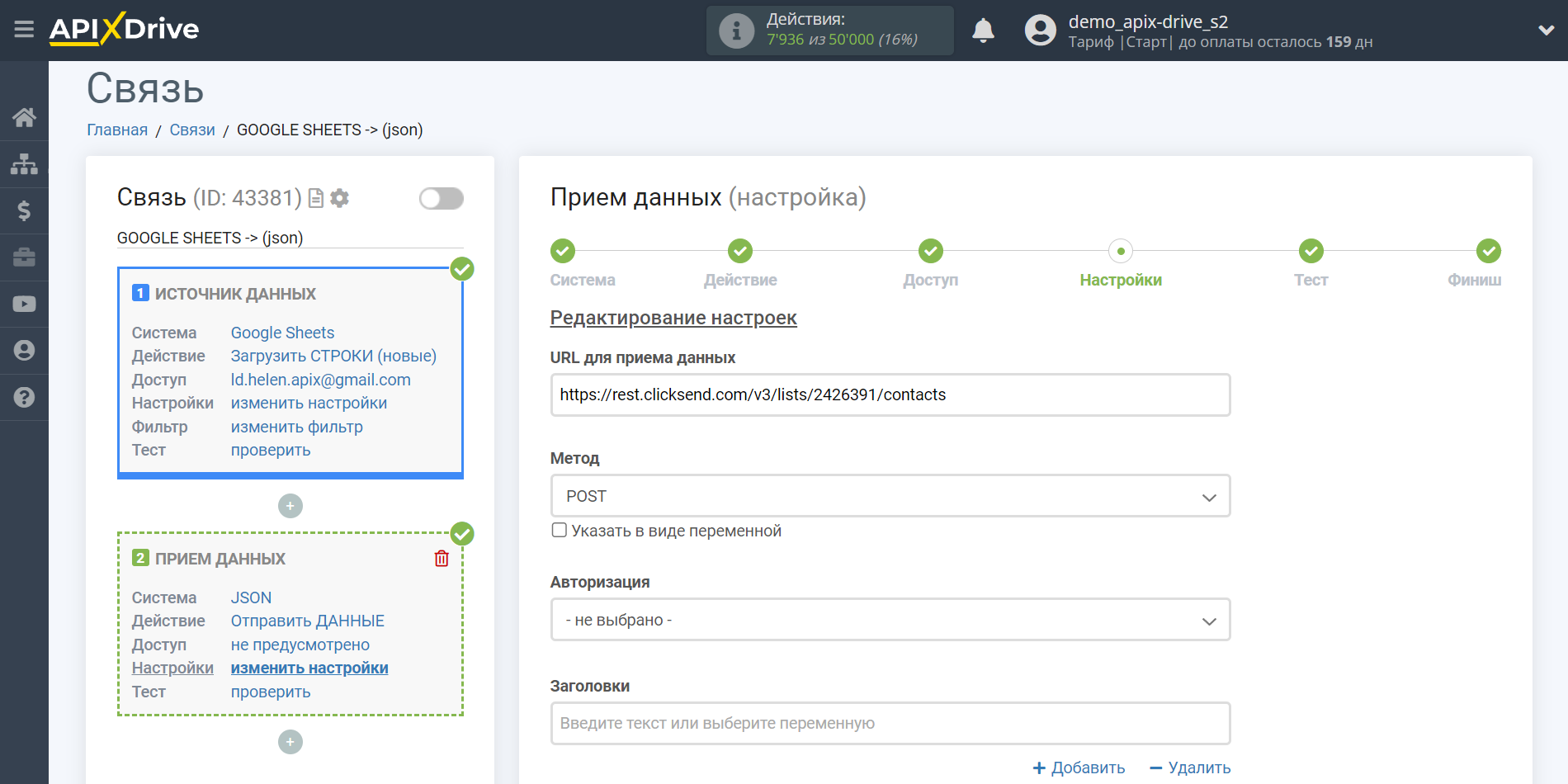Click 'изменить фильтр' link
1568x784 pixels.
pyautogui.click(x=296, y=427)
